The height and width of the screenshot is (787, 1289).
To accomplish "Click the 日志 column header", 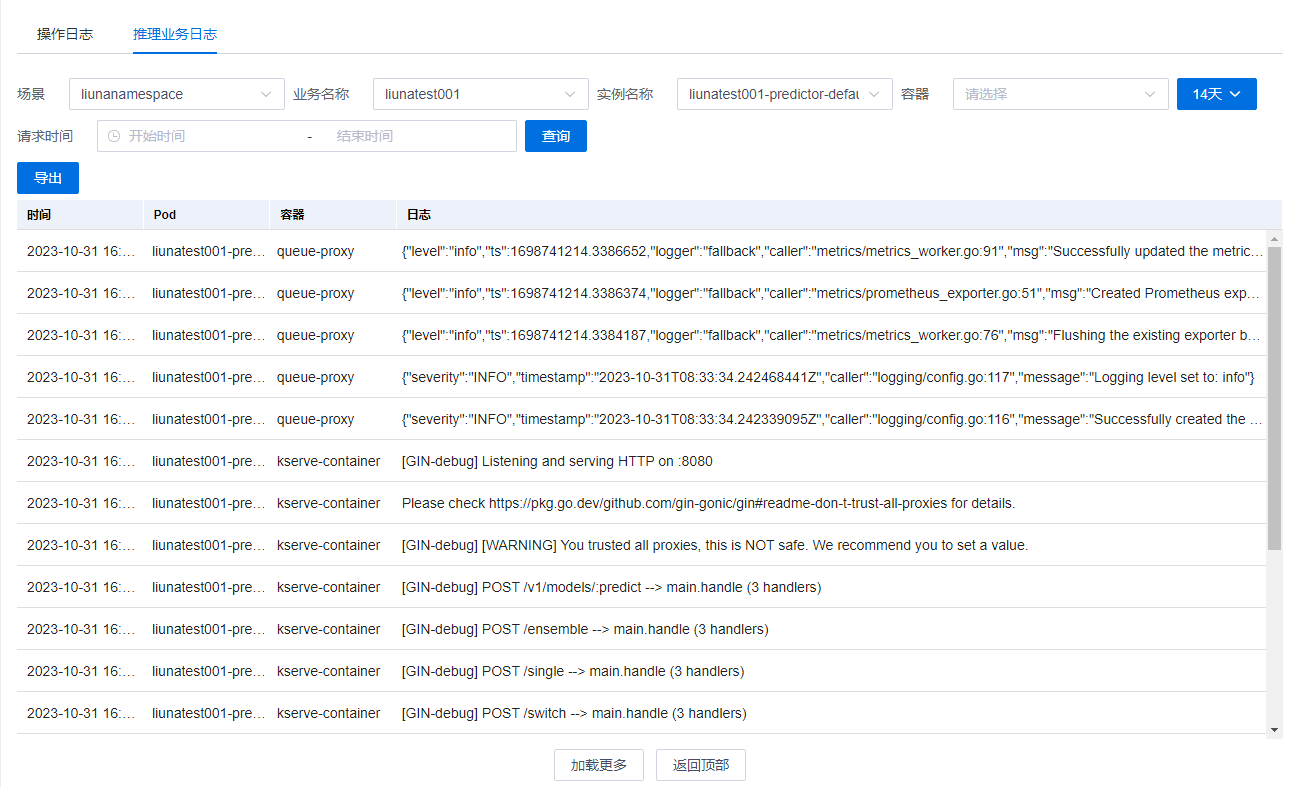I will pyautogui.click(x=418, y=215).
